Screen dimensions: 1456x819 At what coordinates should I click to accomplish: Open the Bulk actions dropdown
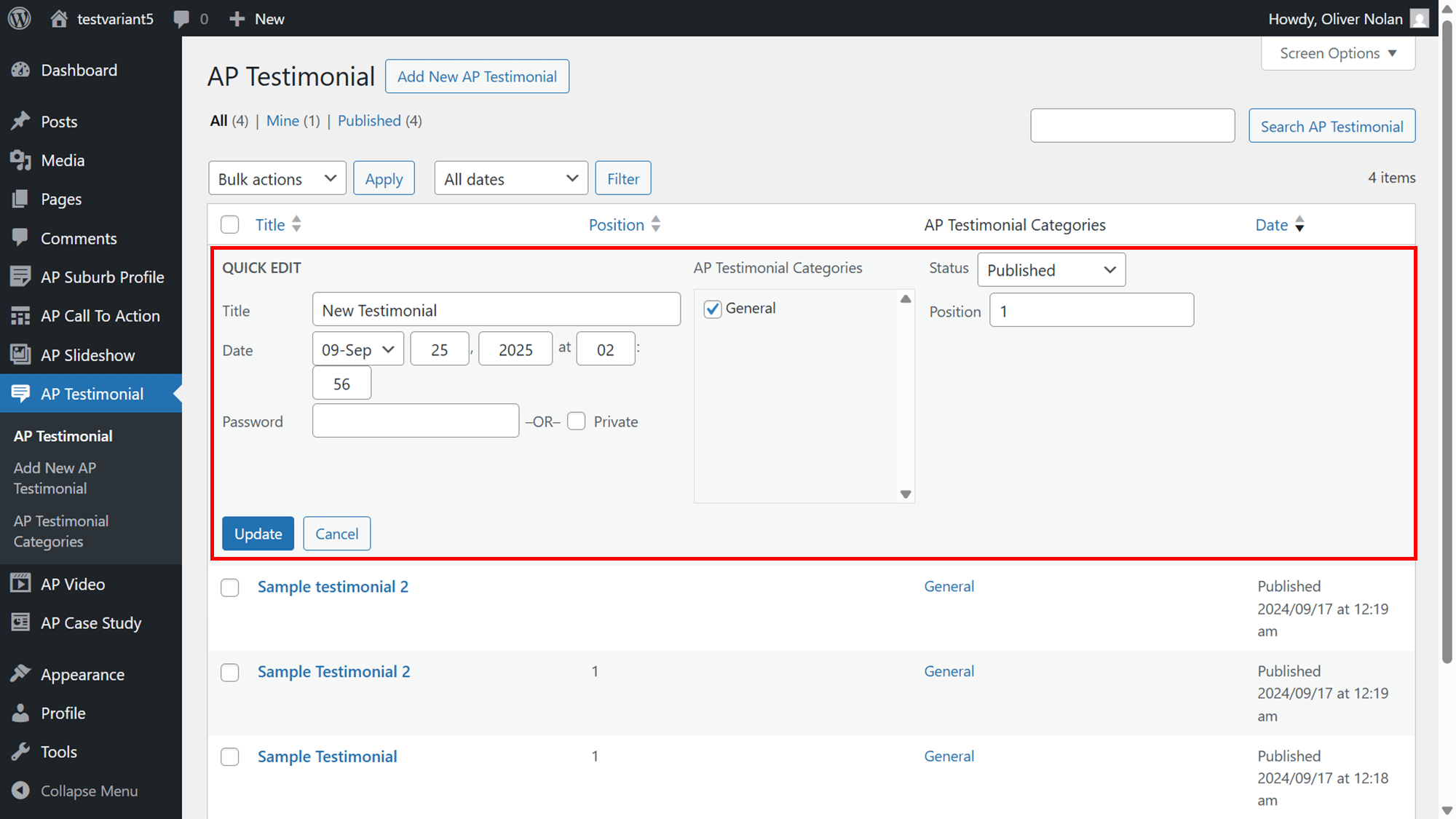pos(277,178)
